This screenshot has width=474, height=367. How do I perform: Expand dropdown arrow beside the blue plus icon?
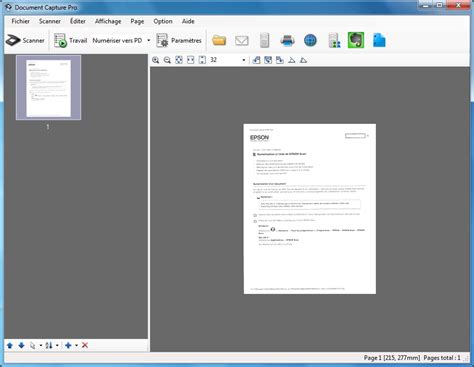76,345
